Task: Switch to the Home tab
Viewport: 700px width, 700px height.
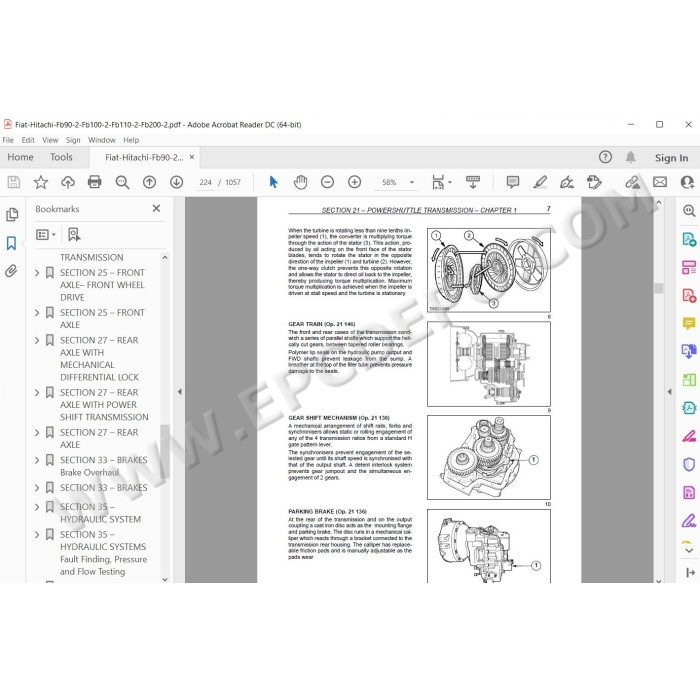Action: [21, 157]
